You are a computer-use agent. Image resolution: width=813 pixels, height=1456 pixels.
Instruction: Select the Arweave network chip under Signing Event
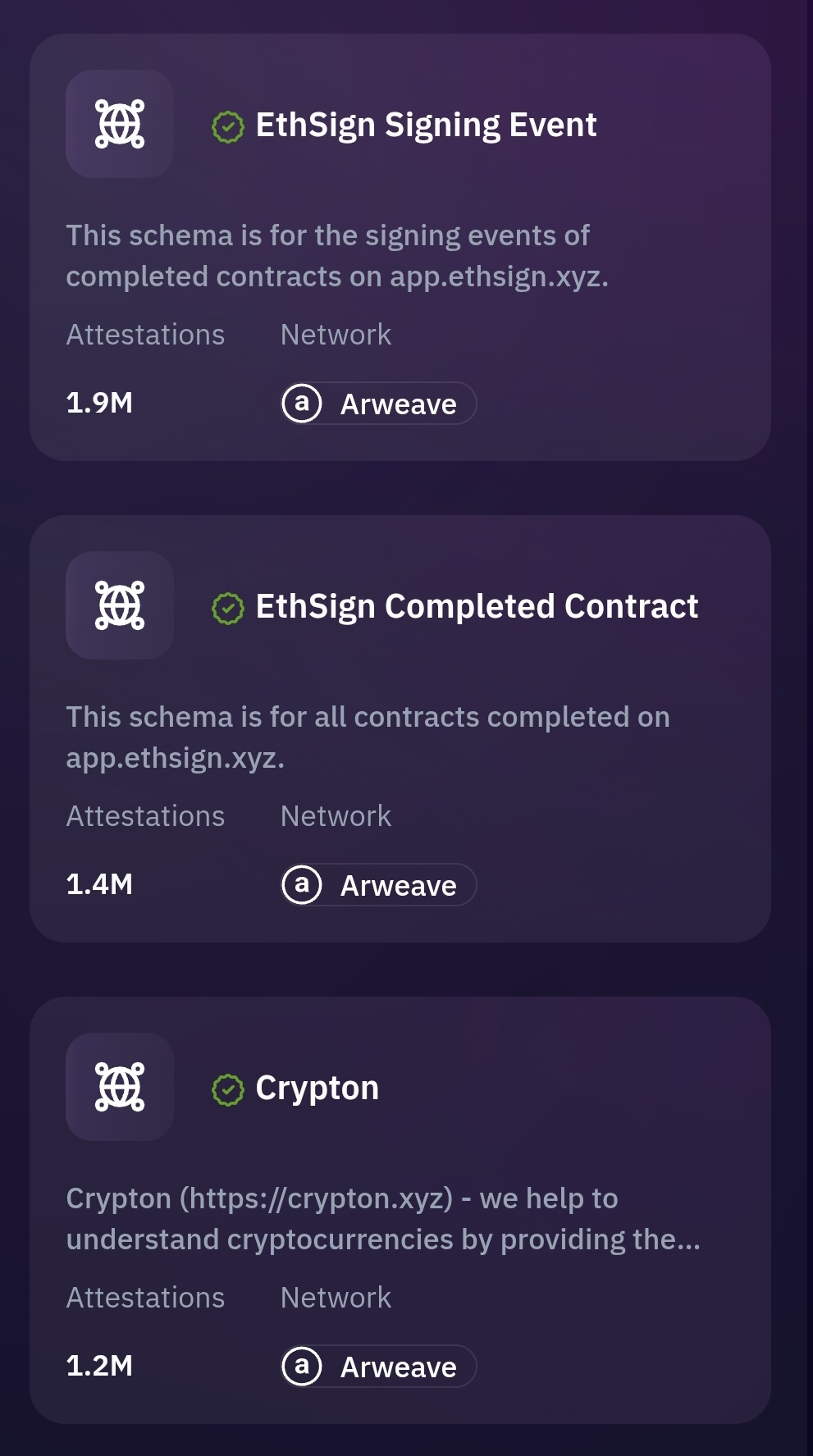[378, 404]
